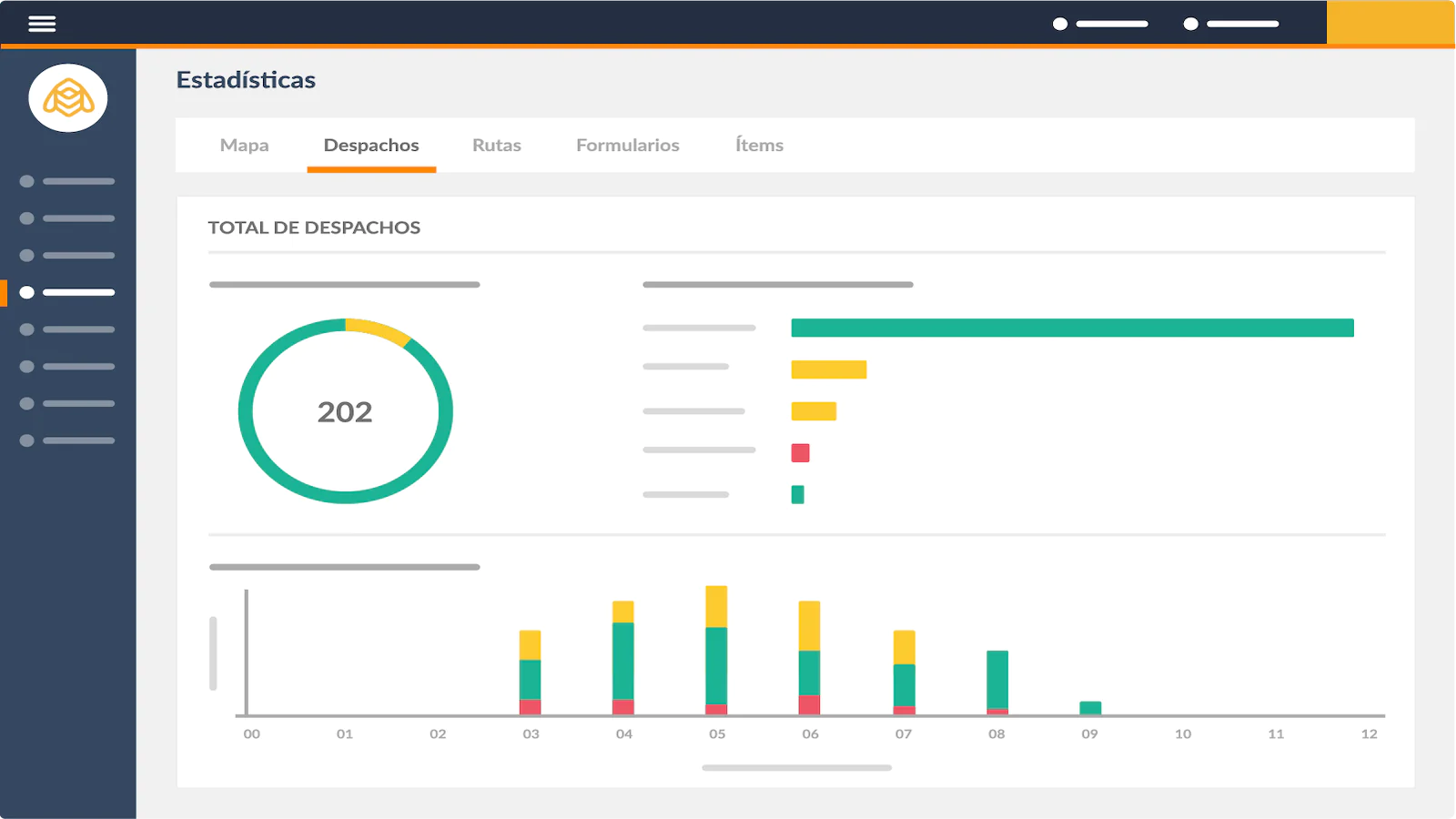Click the shorter second yellow horizontal bar
This screenshot has width=1456, height=819.
pyautogui.click(x=814, y=411)
